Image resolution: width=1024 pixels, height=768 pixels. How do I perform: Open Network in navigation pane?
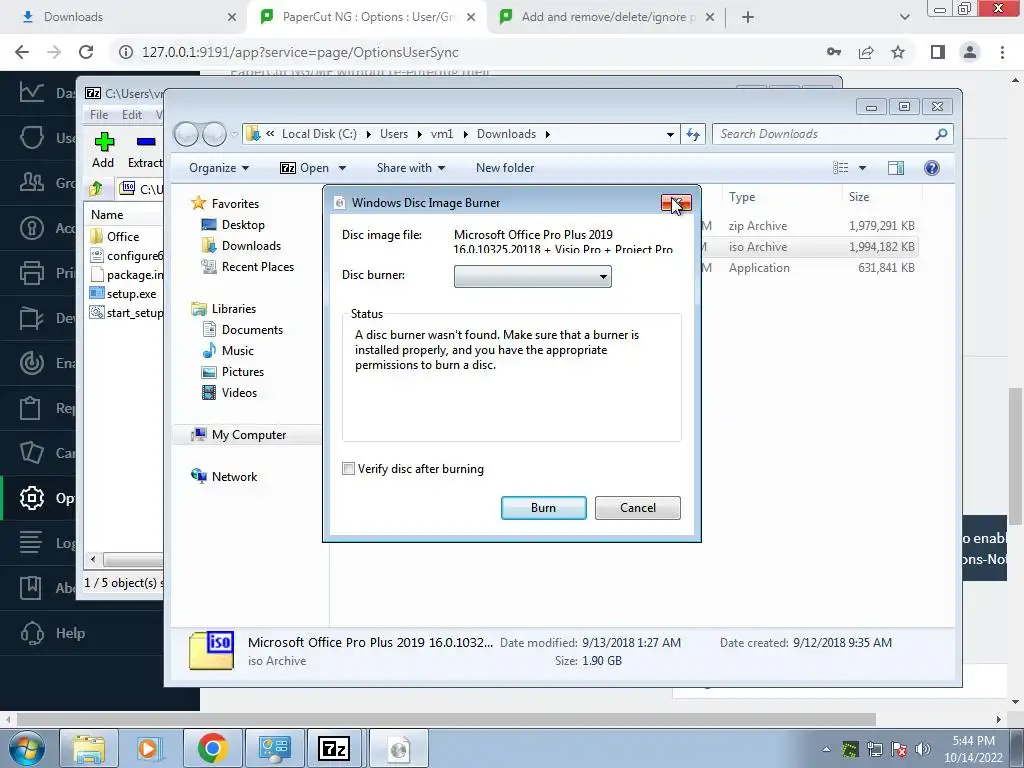tap(234, 477)
